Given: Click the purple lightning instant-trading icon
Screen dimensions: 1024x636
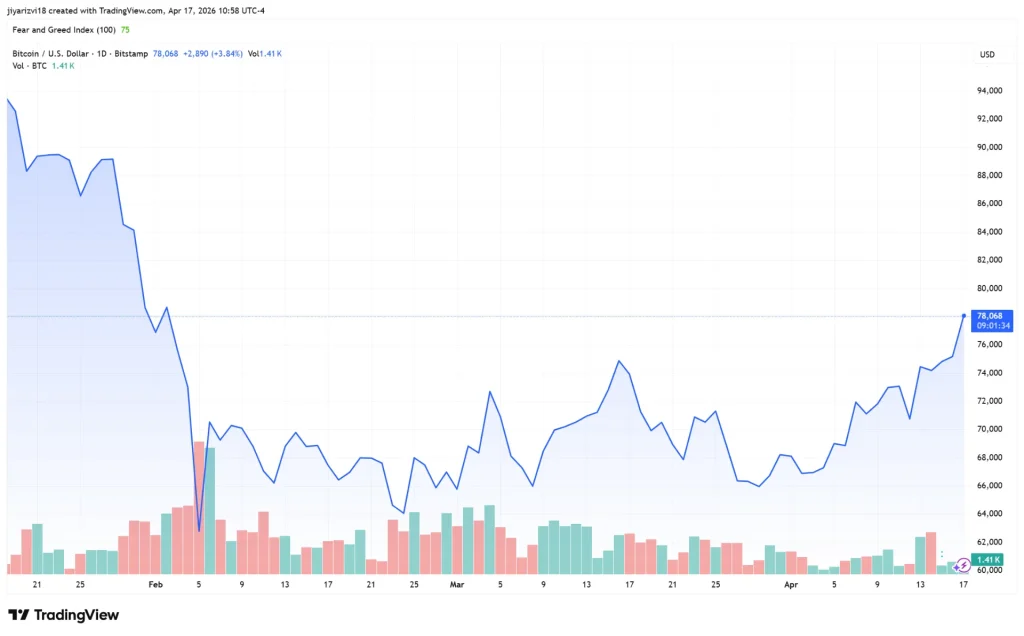Looking at the screenshot, I should click(x=964, y=565).
